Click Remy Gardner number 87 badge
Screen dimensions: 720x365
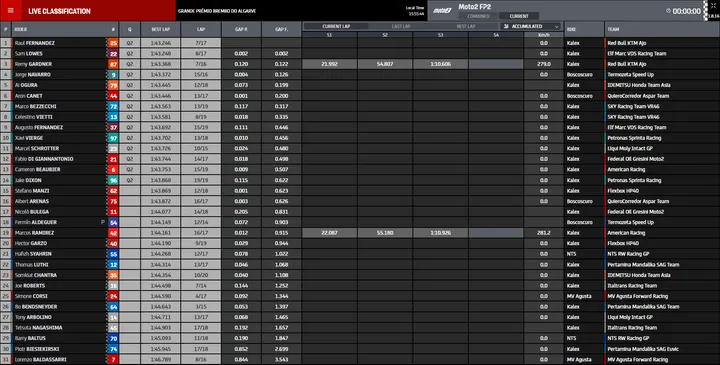point(113,64)
